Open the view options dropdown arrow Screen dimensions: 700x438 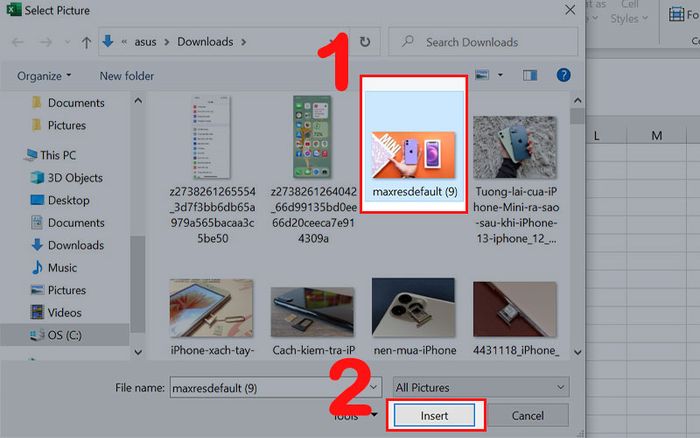point(500,75)
